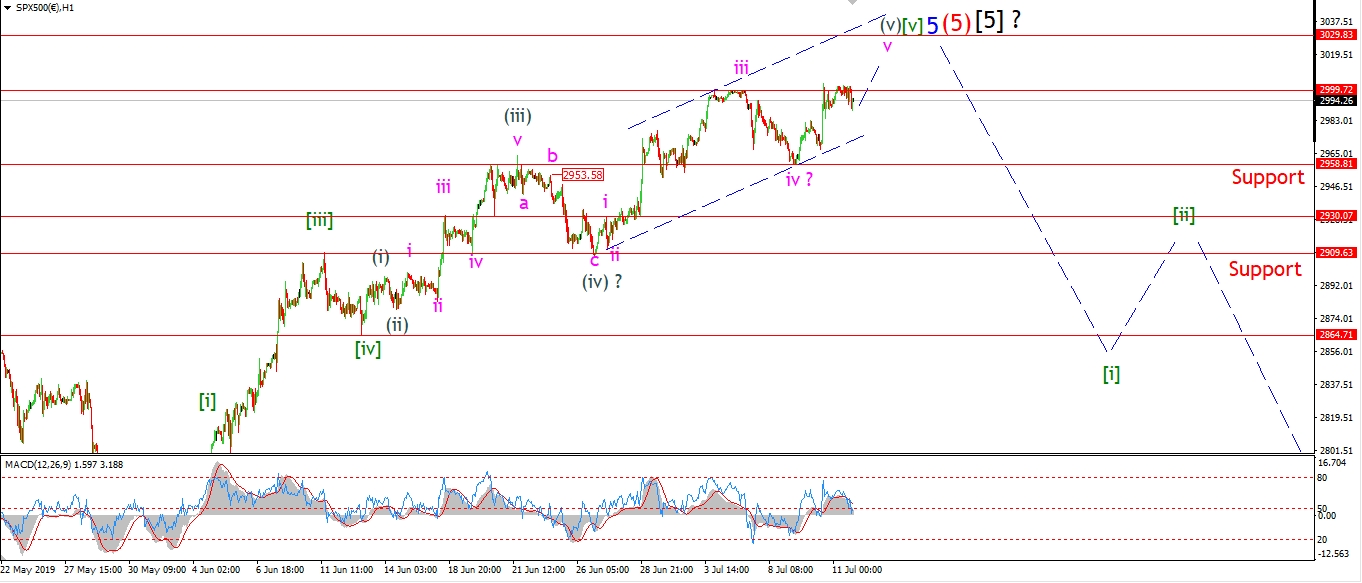1362x583 pixels.
Task: Click the green [i] label at projected low
Action: pyautogui.click(x=1111, y=374)
